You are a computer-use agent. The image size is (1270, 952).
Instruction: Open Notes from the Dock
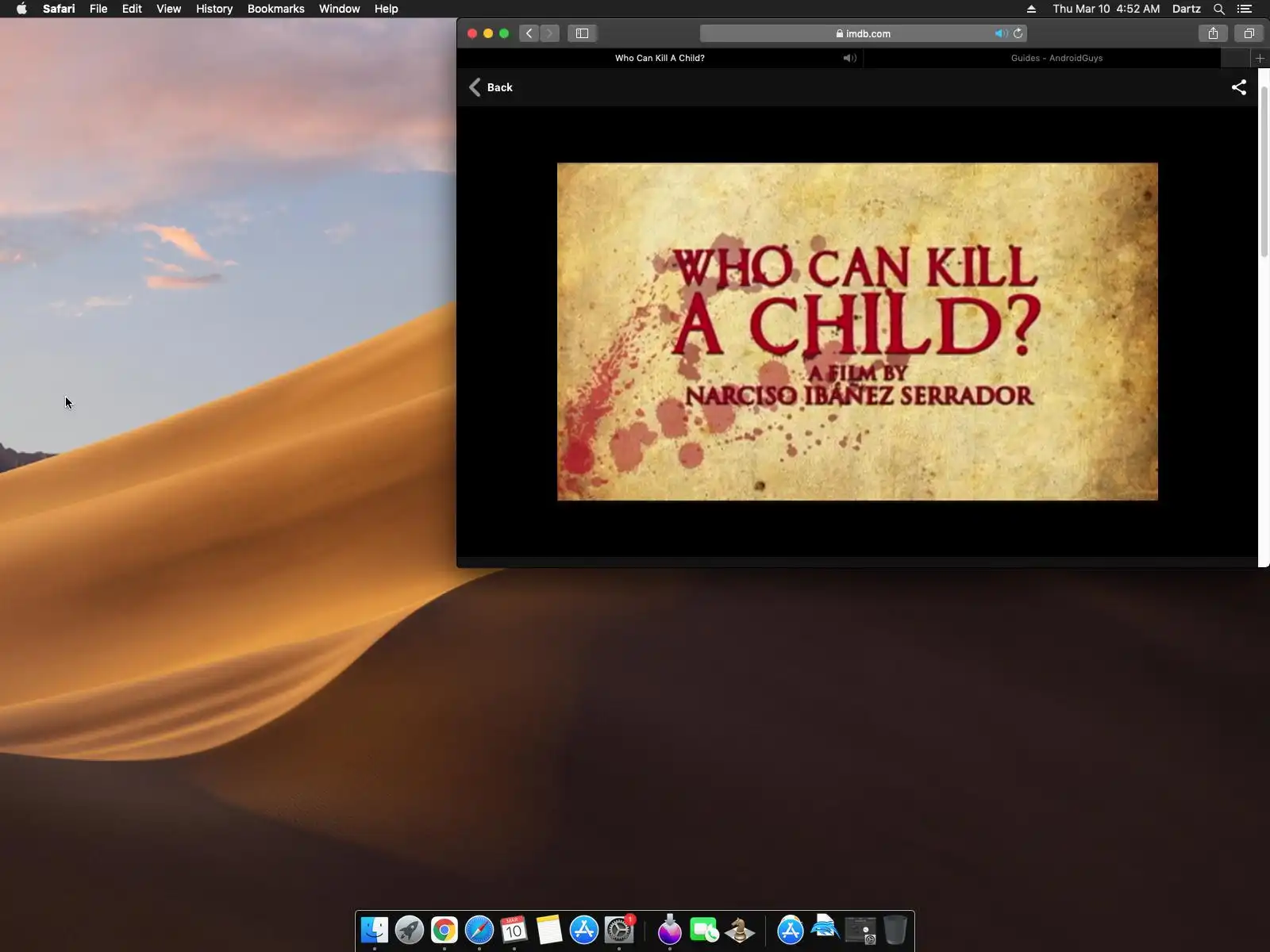(549, 930)
